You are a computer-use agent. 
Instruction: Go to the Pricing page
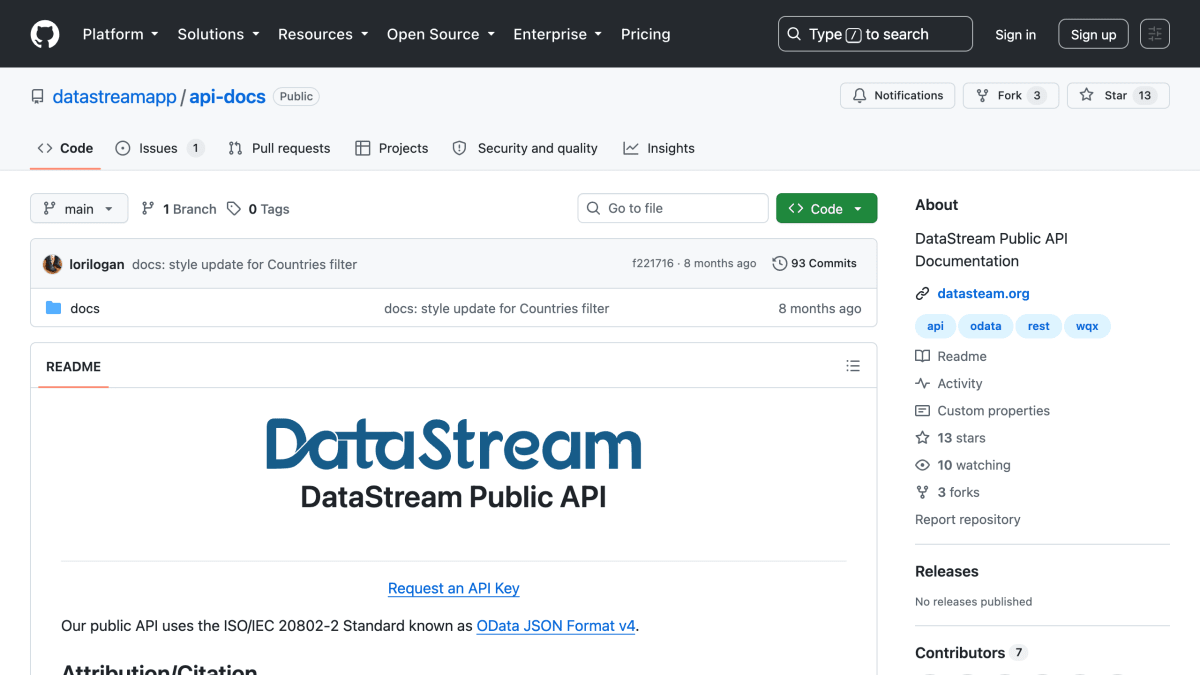[x=645, y=34]
